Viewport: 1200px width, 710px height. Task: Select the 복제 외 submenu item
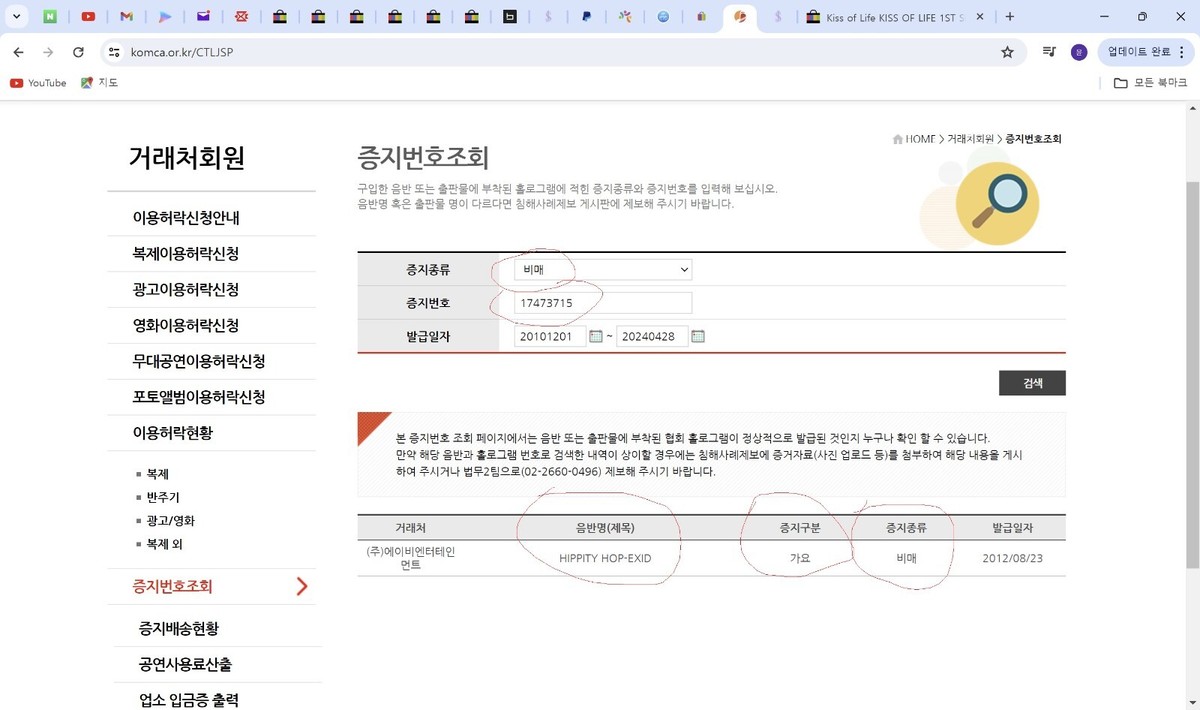coord(164,545)
